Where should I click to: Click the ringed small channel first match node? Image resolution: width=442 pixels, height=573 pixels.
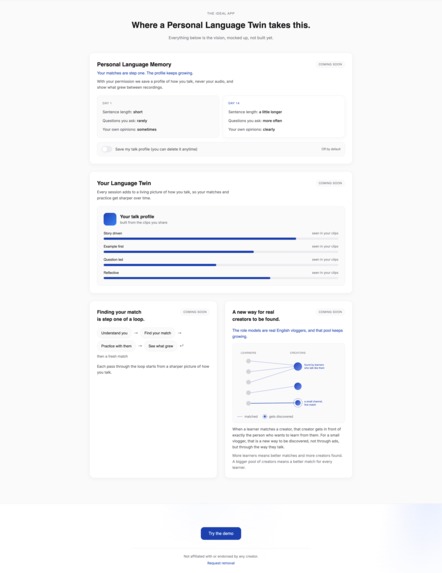click(x=298, y=403)
